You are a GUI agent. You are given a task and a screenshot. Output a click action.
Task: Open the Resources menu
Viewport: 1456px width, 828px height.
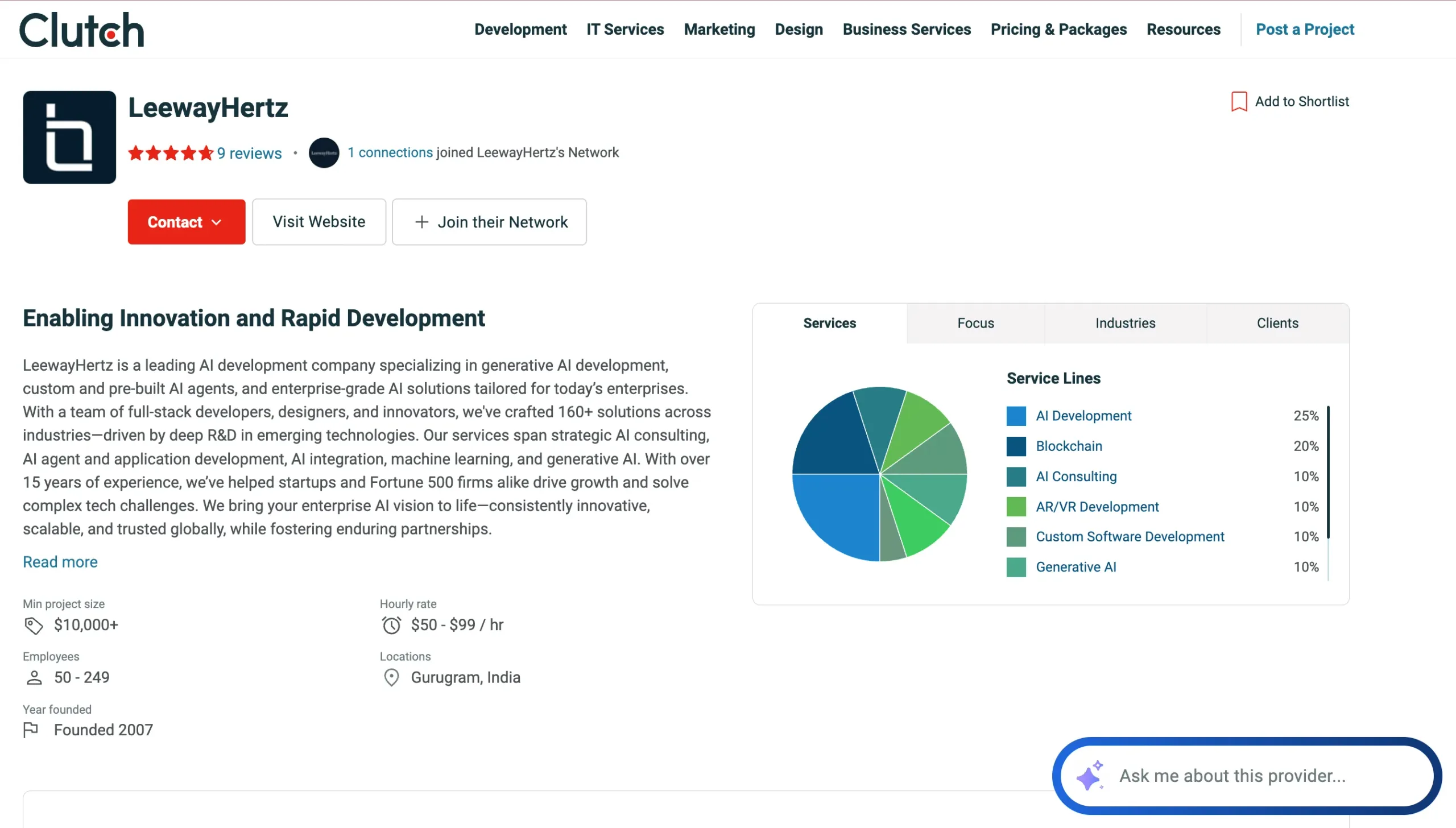pyautogui.click(x=1183, y=29)
